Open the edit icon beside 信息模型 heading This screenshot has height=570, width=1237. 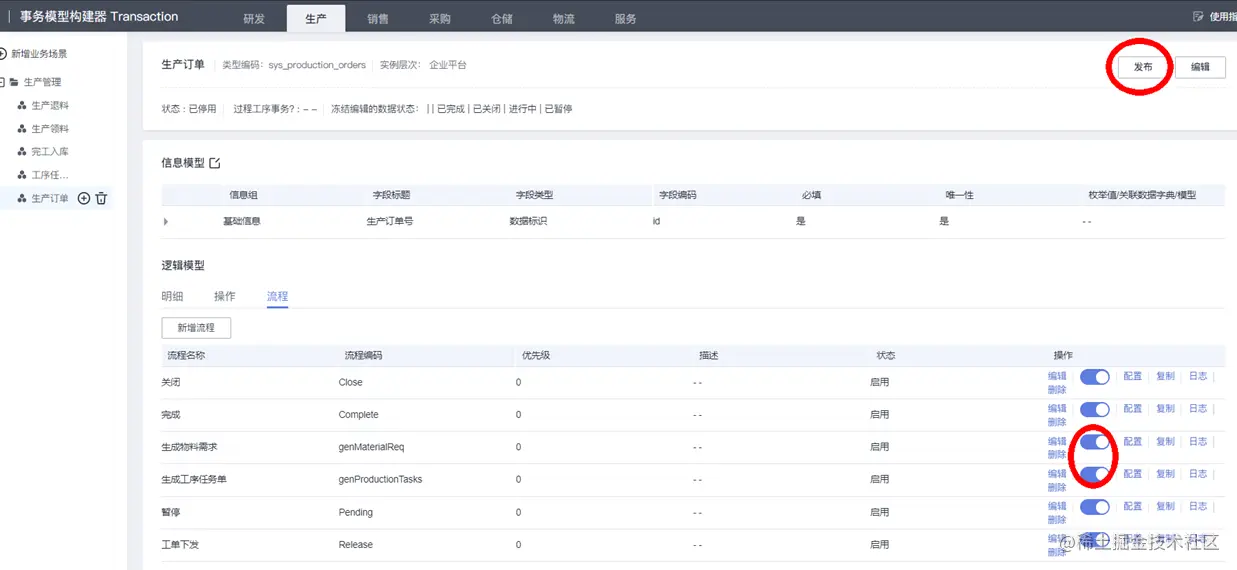click(214, 162)
